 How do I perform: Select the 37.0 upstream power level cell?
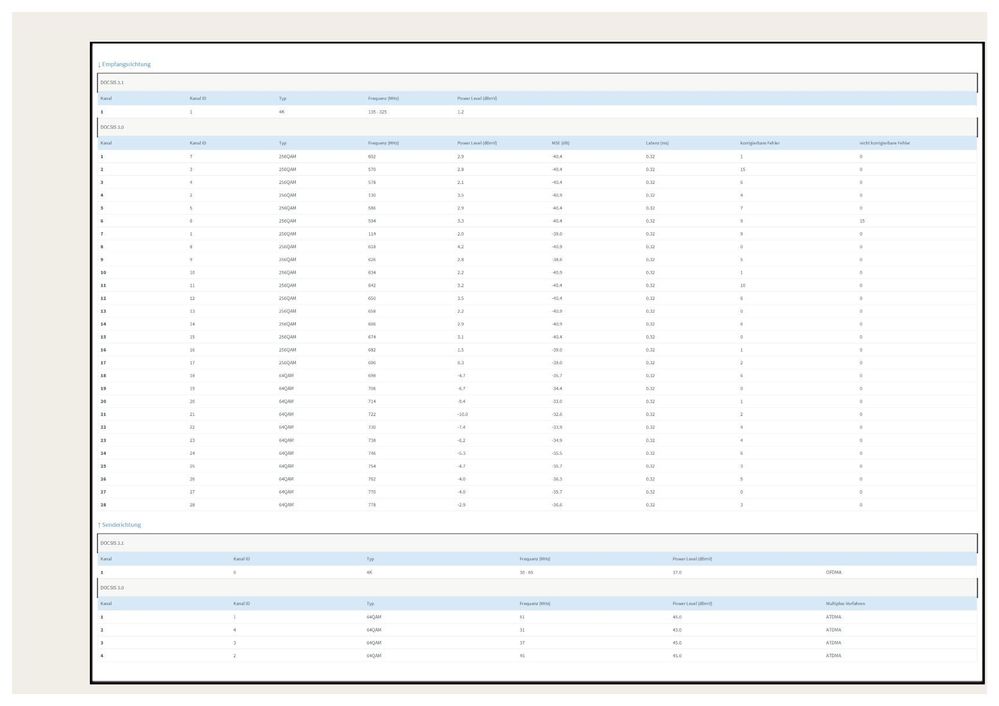677,573
